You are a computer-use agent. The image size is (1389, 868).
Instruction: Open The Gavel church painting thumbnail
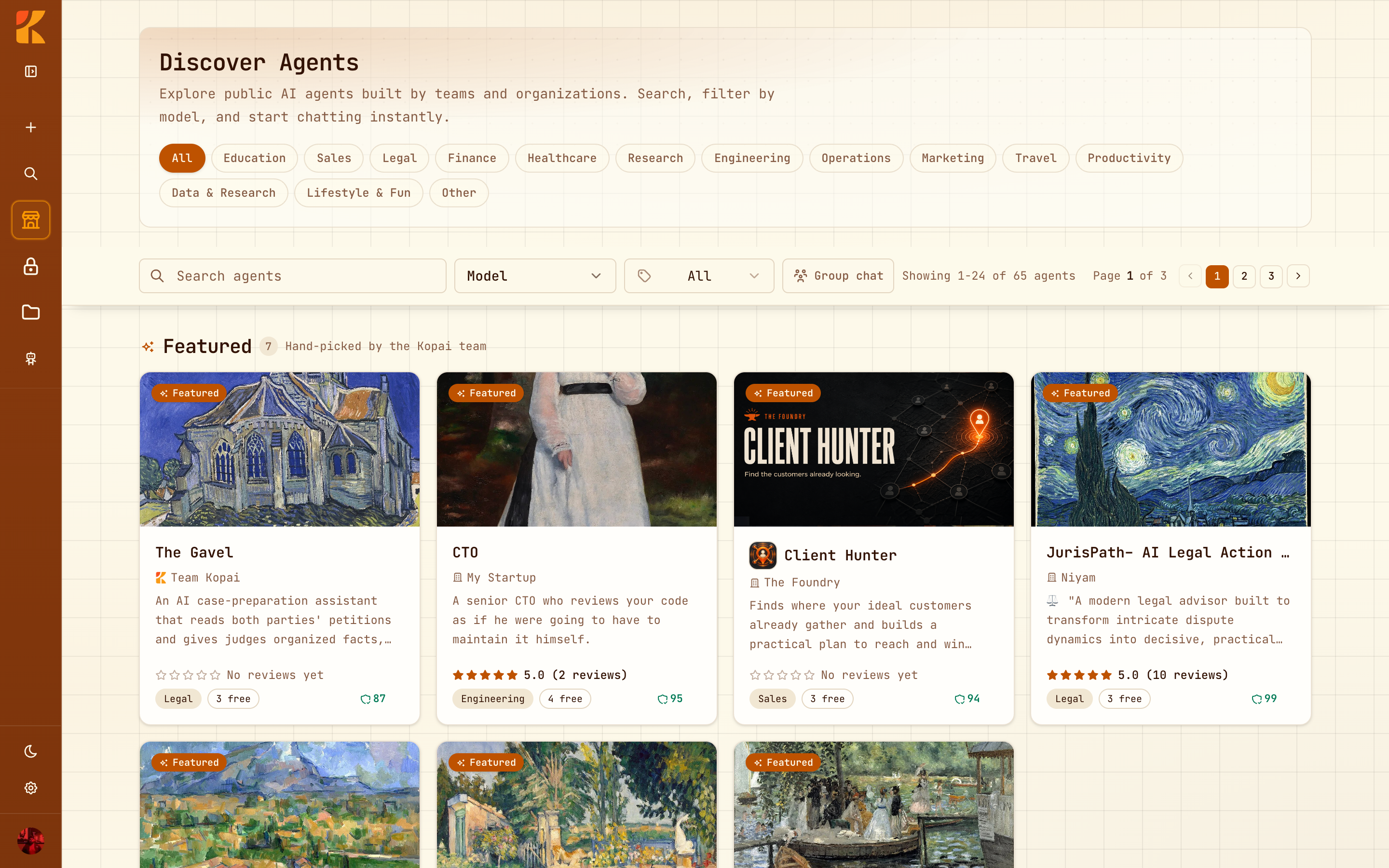coord(280,449)
